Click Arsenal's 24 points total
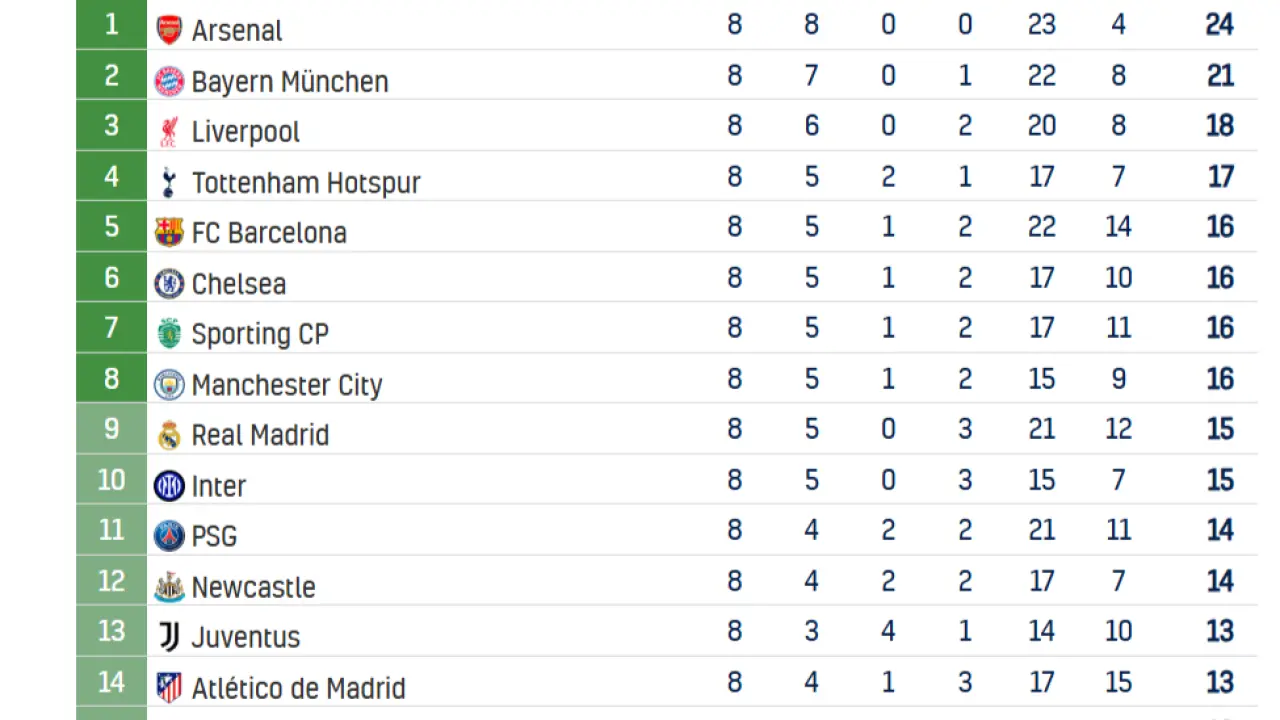 [x=1219, y=25]
